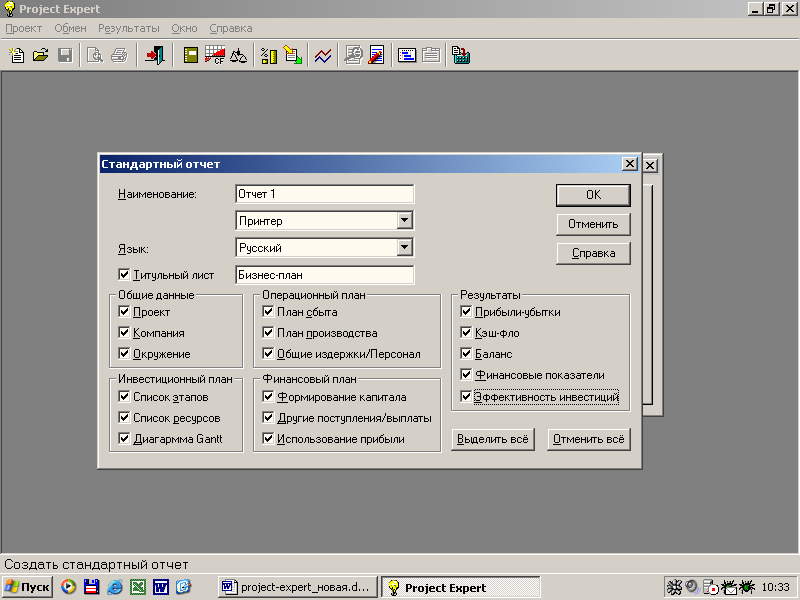Image resolution: width=800 pixels, height=600 pixels.
Task: Click the Выделить всё button
Action: click(x=493, y=439)
